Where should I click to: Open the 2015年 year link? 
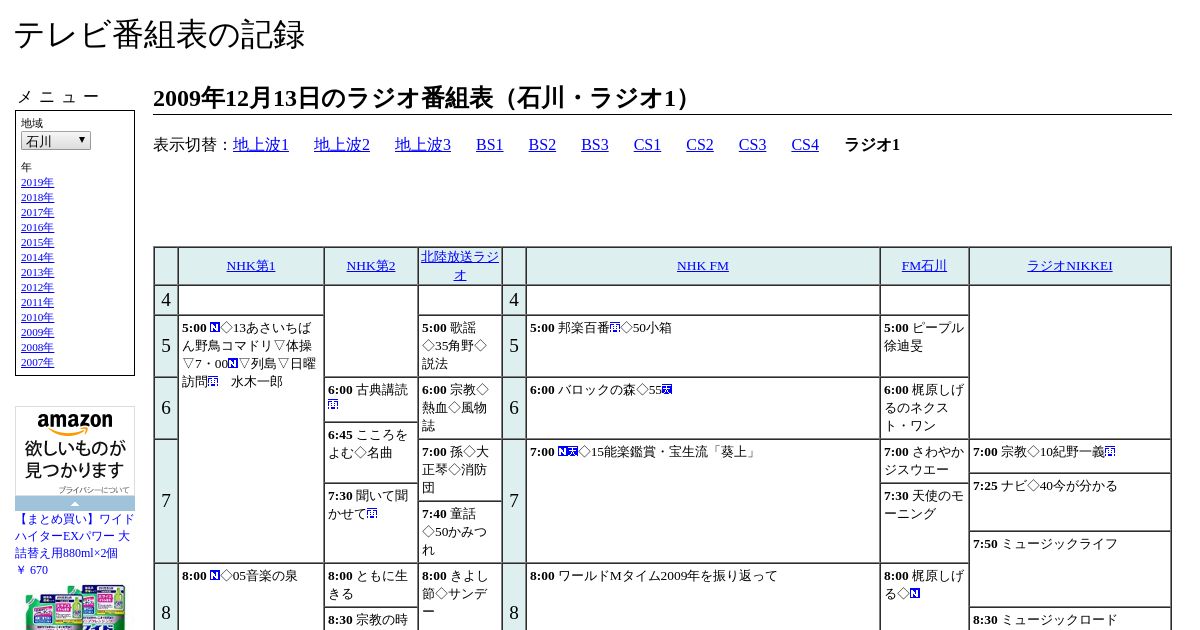point(37,242)
